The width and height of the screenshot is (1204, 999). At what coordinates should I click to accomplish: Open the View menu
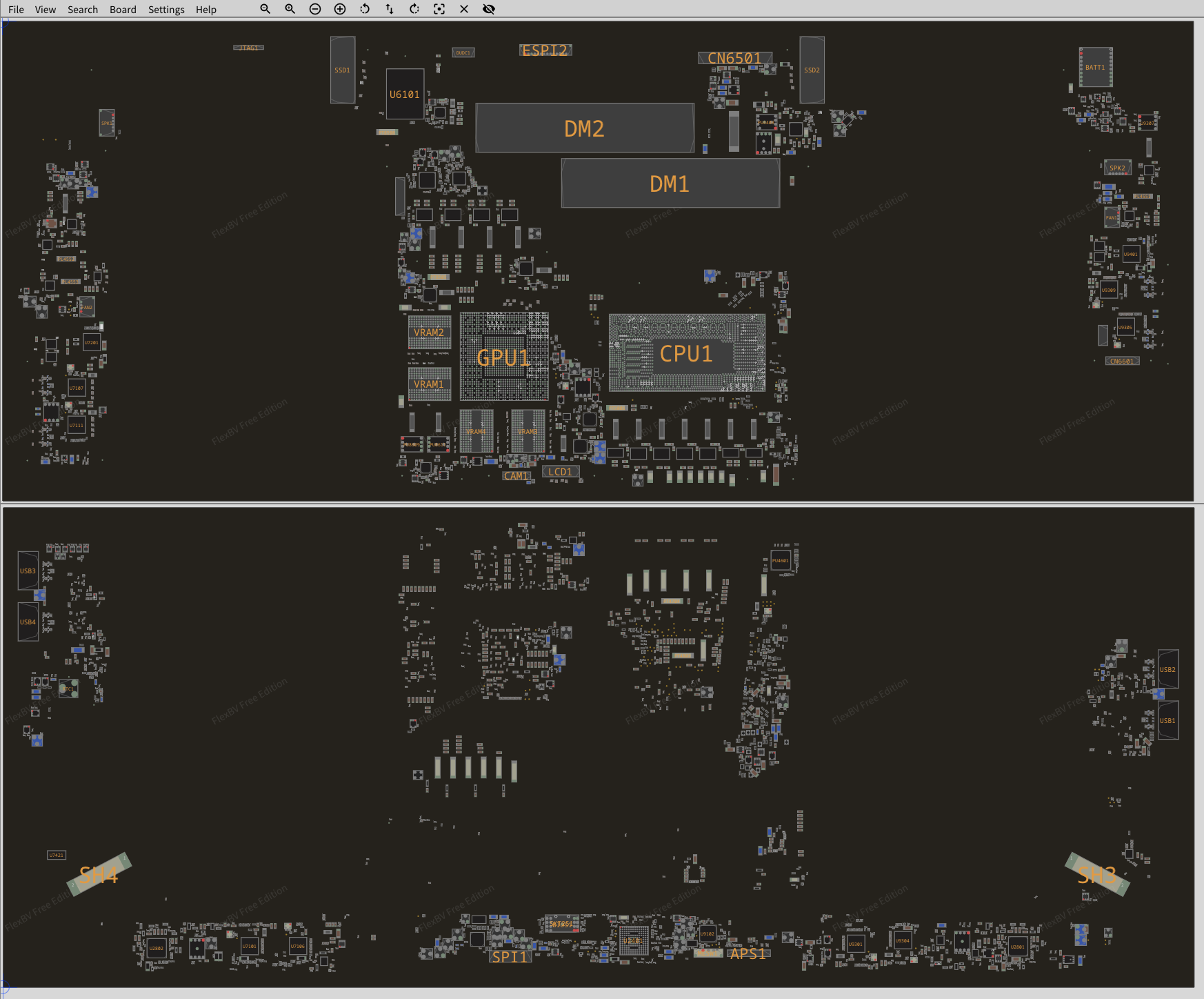(x=46, y=10)
